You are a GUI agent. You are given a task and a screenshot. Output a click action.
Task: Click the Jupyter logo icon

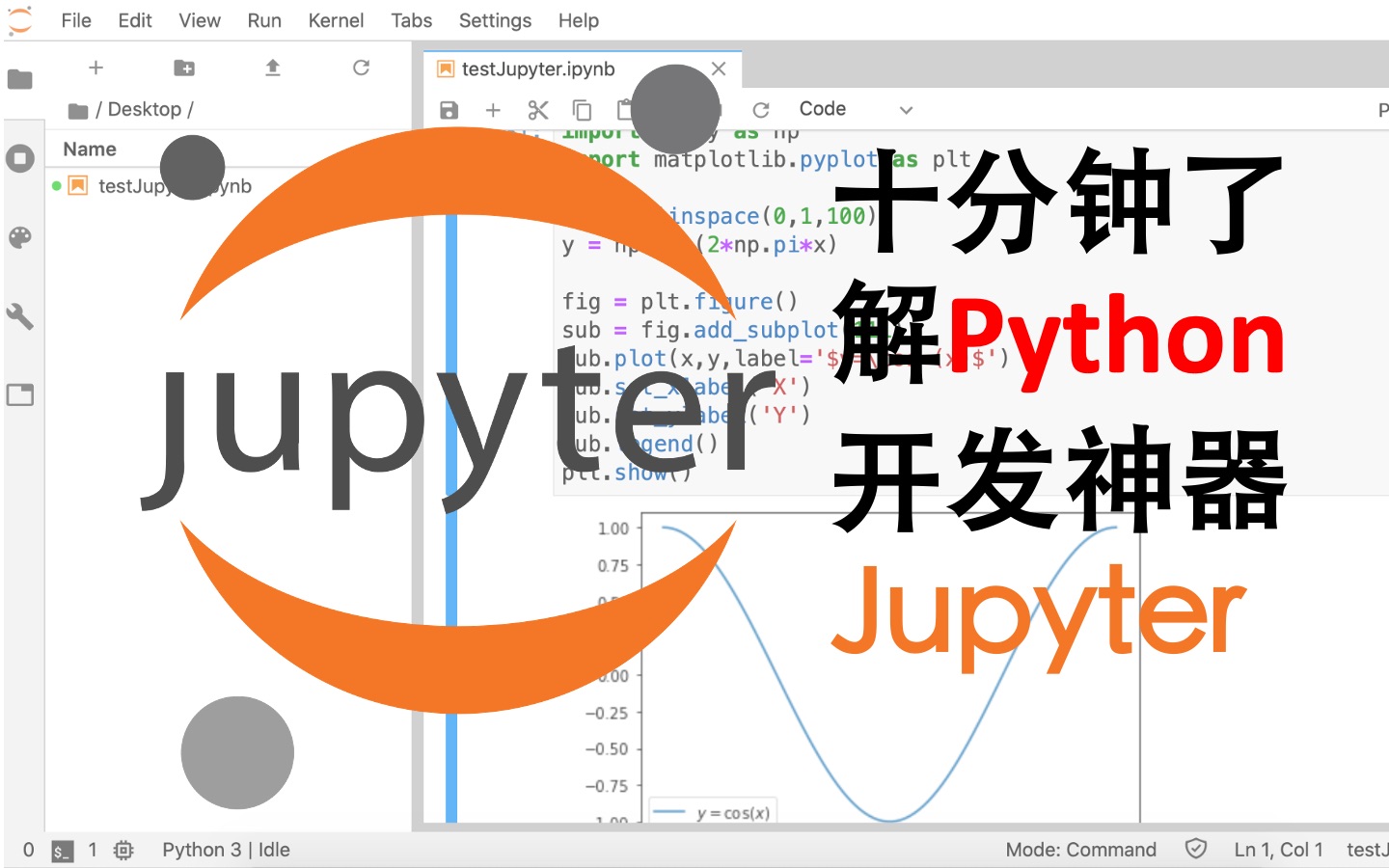[x=20, y=20]
